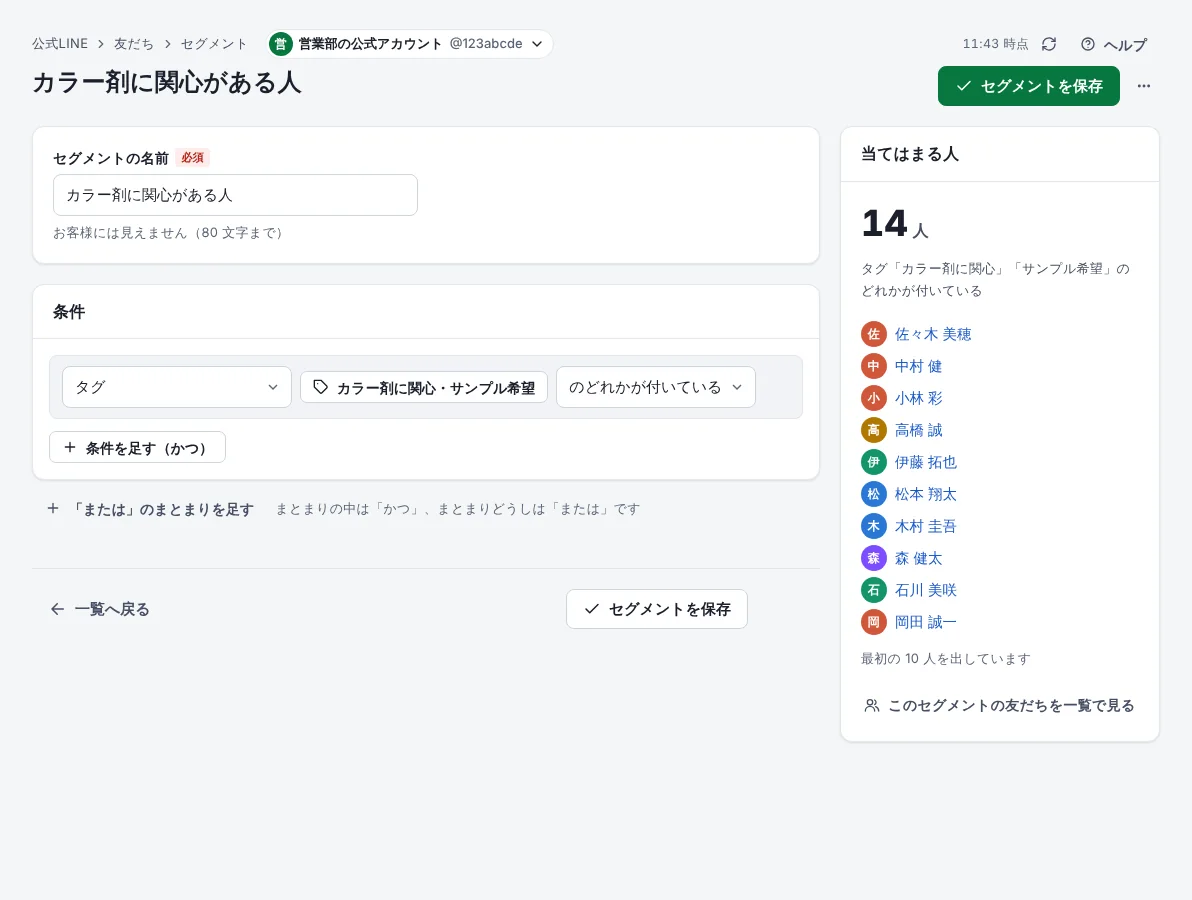
Task: Click the avatar icon for 佐々木 美穂
Action: tap(873, 334)
